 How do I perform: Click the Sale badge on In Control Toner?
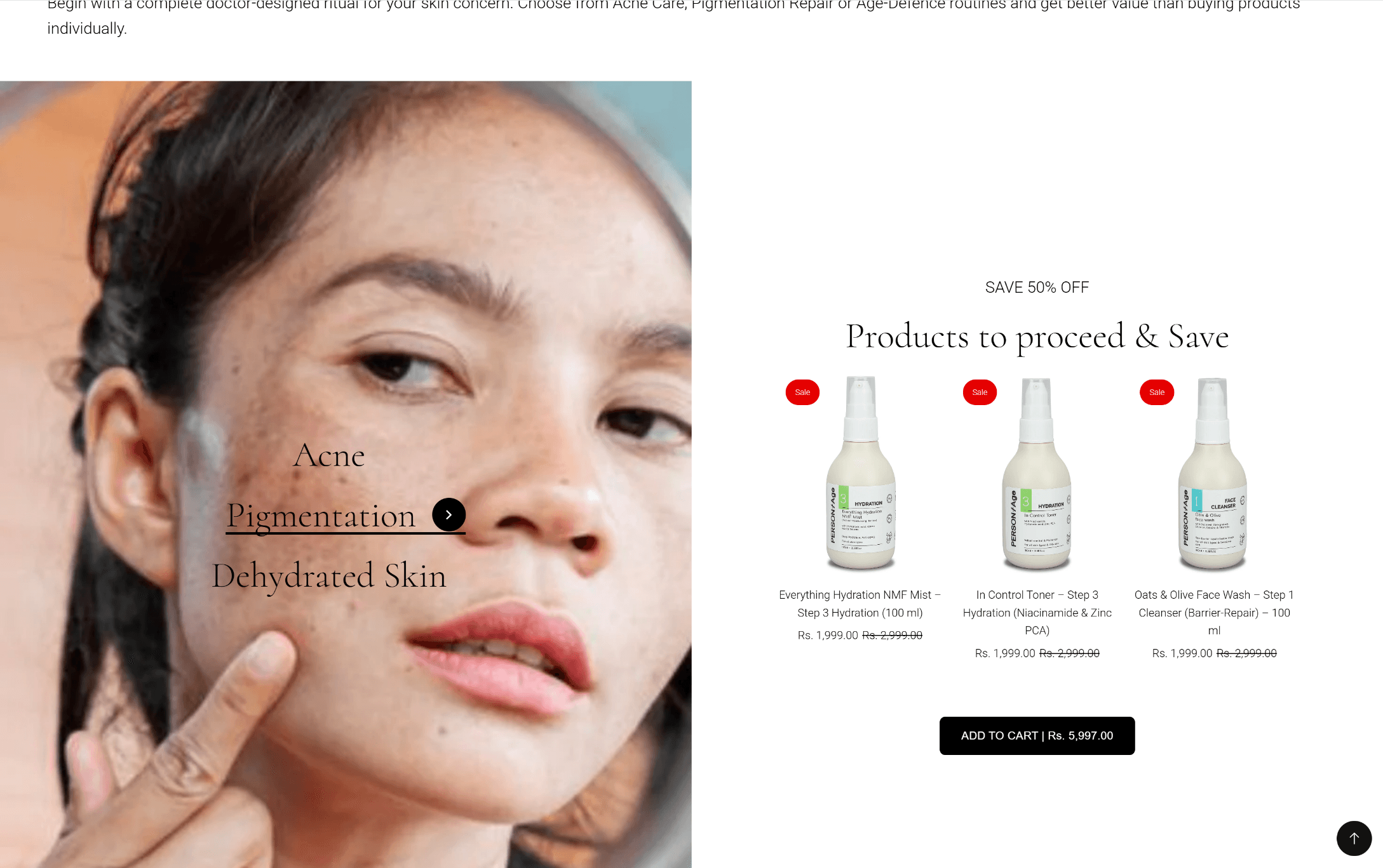click(x=980, y=392)
